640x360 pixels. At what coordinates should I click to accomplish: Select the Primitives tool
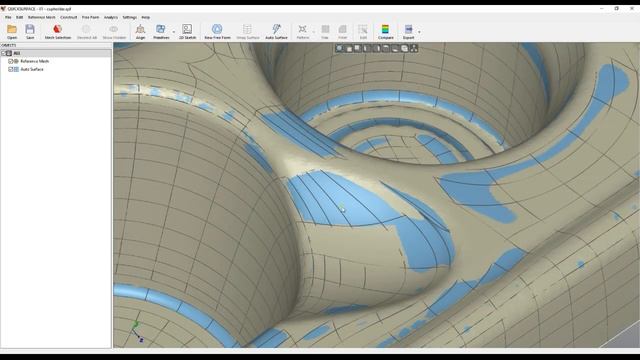pos(161,31)
